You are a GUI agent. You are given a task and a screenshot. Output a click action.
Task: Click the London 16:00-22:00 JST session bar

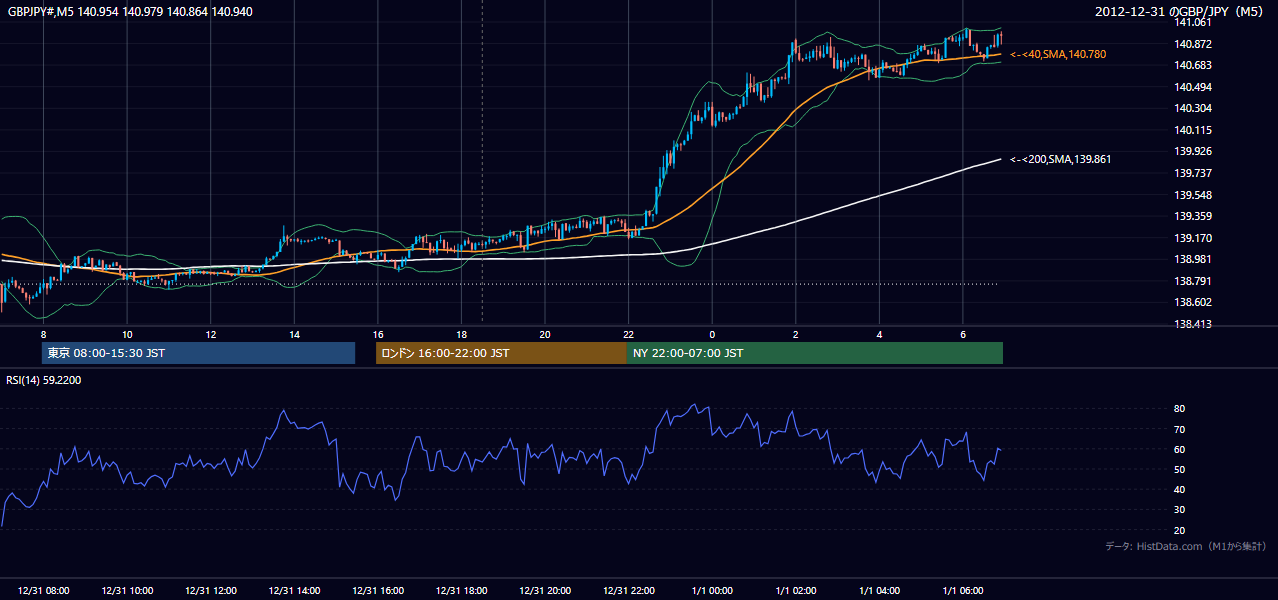[x=501, y=353]
